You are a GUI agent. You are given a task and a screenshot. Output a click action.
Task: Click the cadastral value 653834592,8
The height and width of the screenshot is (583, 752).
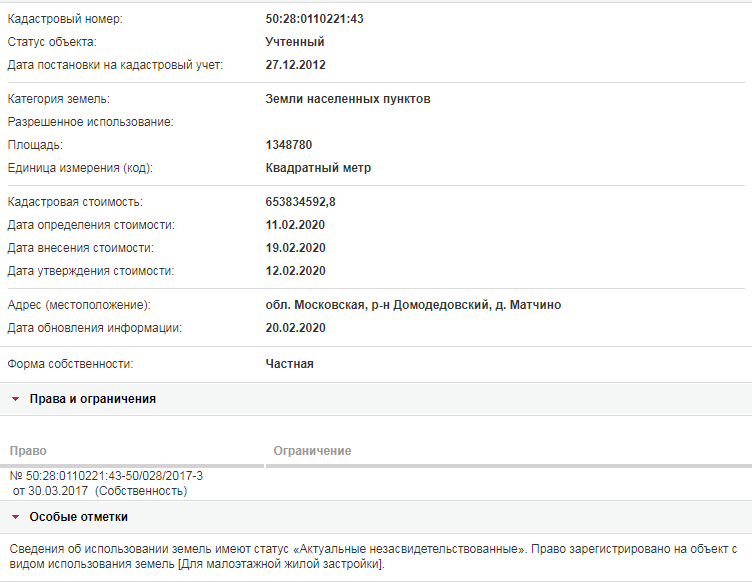click(301, 202)
